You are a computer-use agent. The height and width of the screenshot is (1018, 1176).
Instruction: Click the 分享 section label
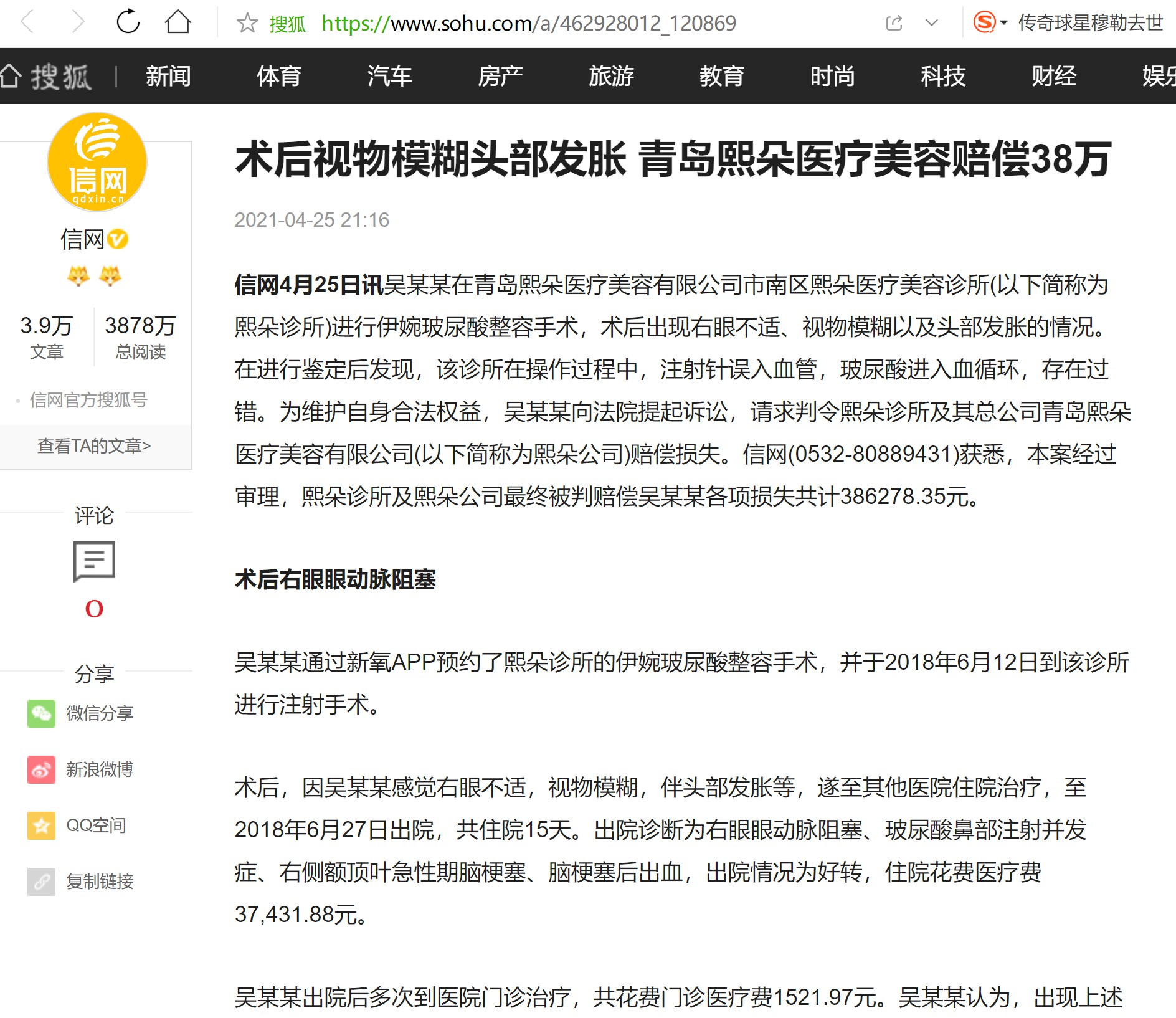coord(94,673)
